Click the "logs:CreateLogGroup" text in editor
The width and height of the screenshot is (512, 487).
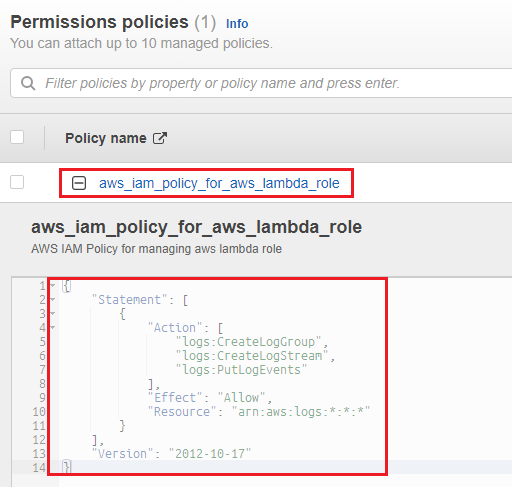coord(248,342)
